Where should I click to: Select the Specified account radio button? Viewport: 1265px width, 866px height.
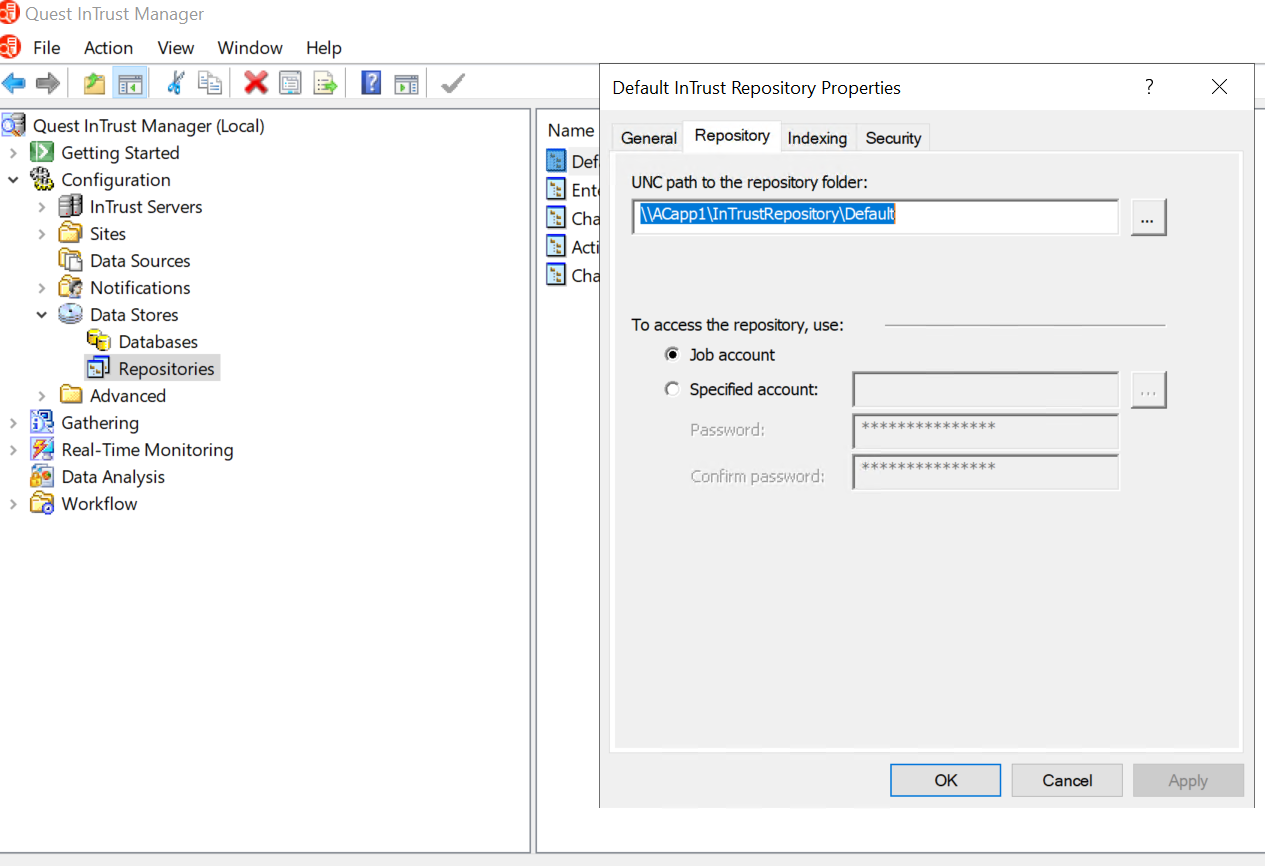point(672,389)
